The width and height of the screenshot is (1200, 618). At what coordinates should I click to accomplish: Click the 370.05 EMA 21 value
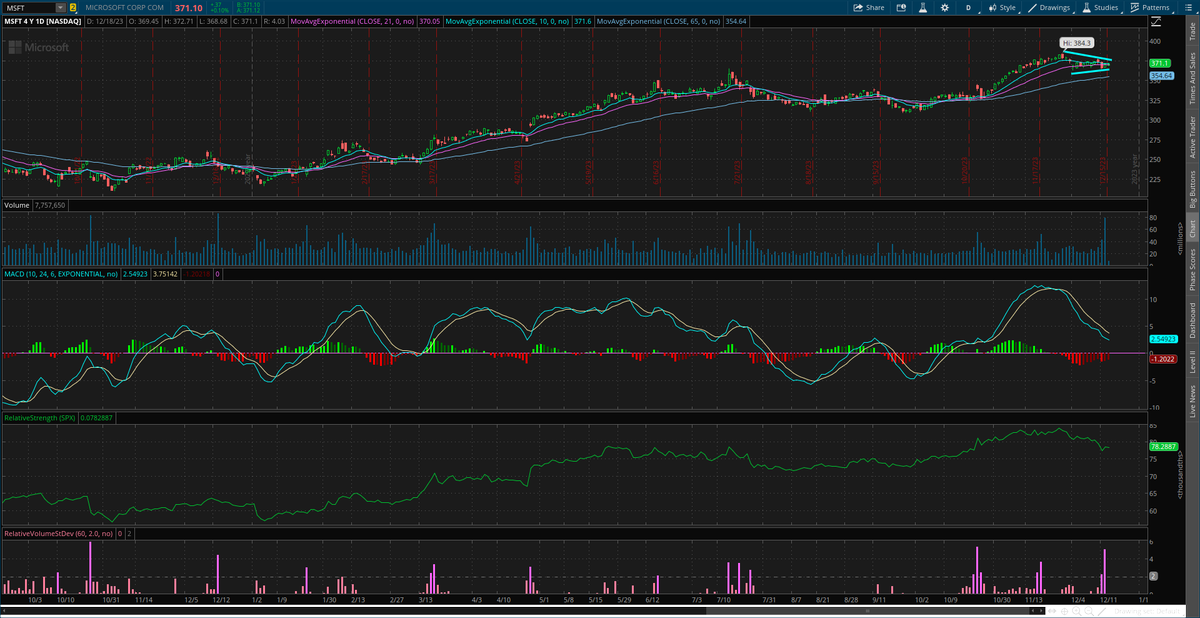pos(431,20)
